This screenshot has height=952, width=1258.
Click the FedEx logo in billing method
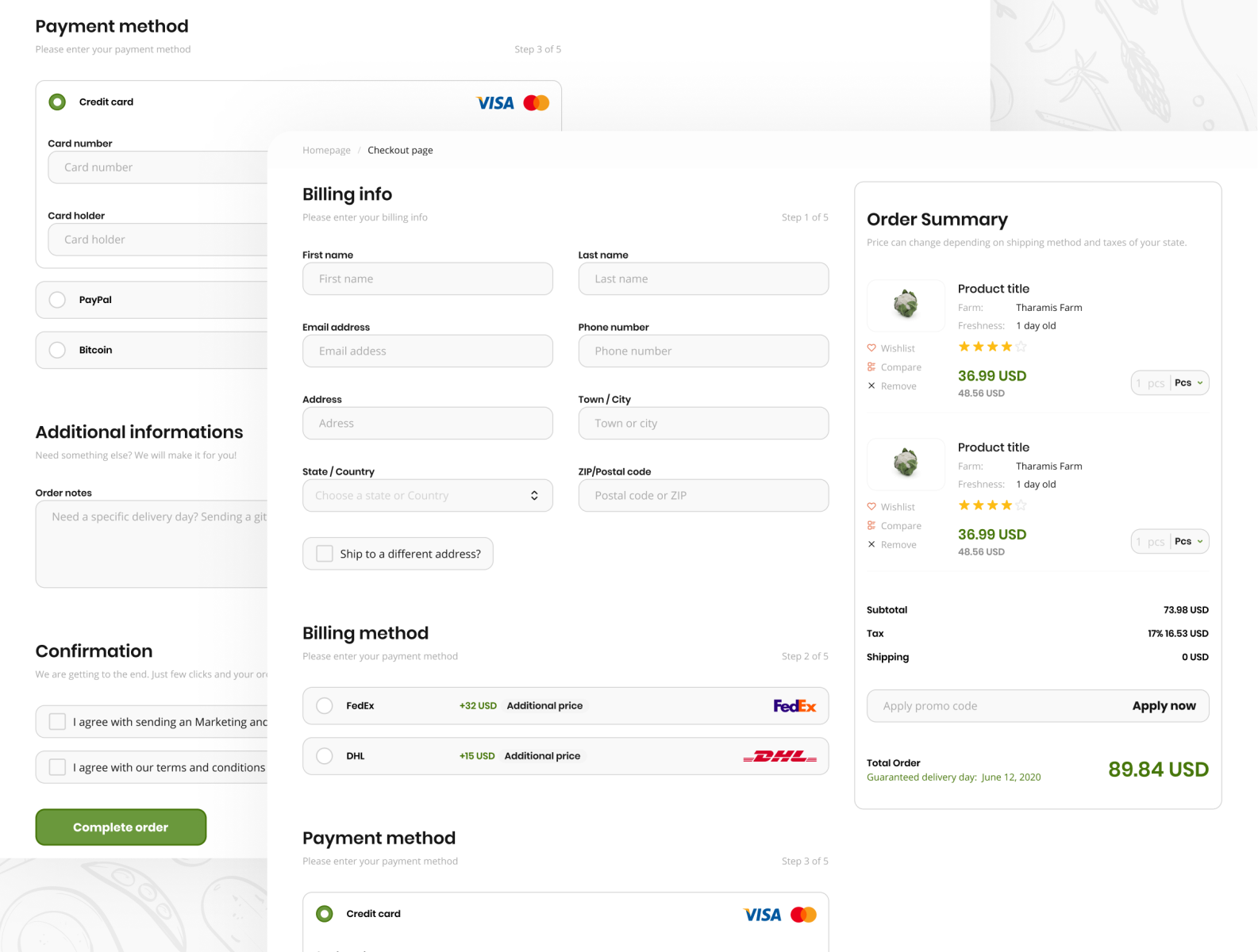pos(794,706)
